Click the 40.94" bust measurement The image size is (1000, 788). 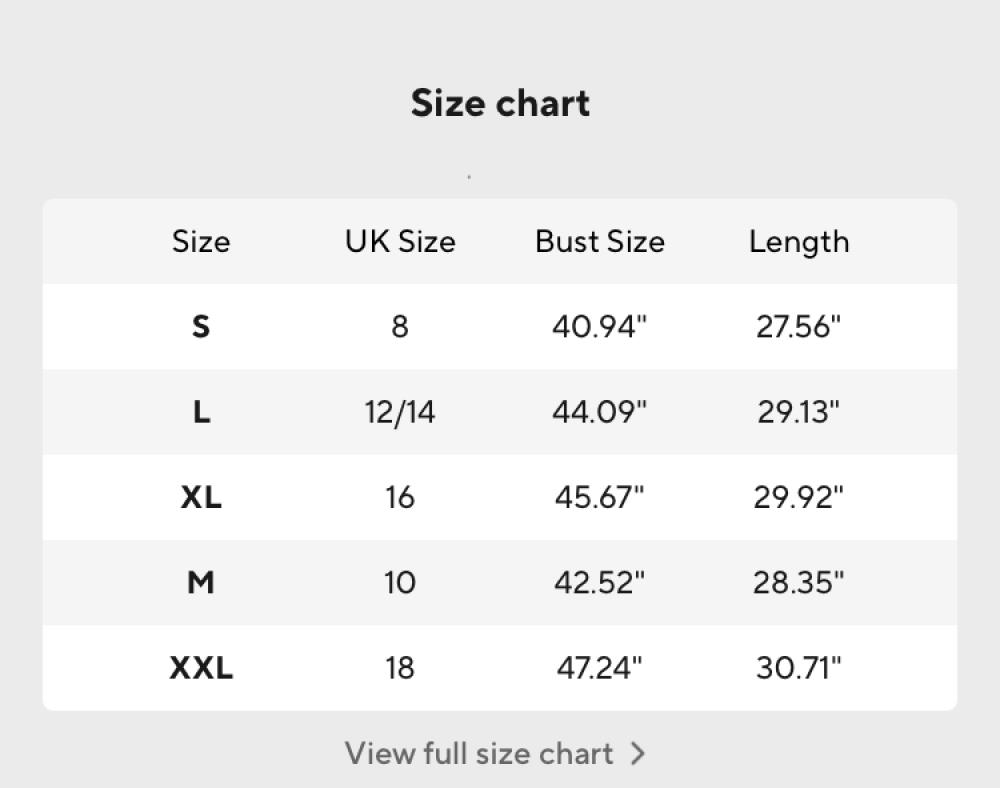[600, 327]
